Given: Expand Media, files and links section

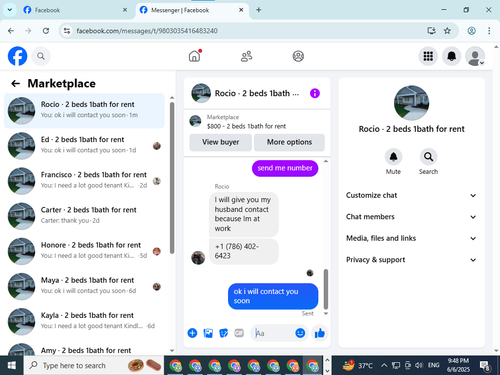Looking at the screenshot, I should point(411,238).
